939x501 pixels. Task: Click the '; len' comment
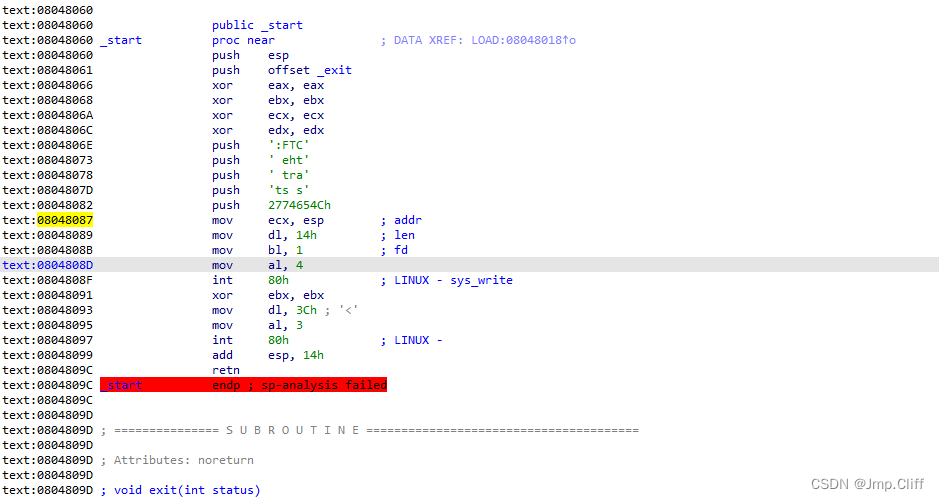(398, 235)
